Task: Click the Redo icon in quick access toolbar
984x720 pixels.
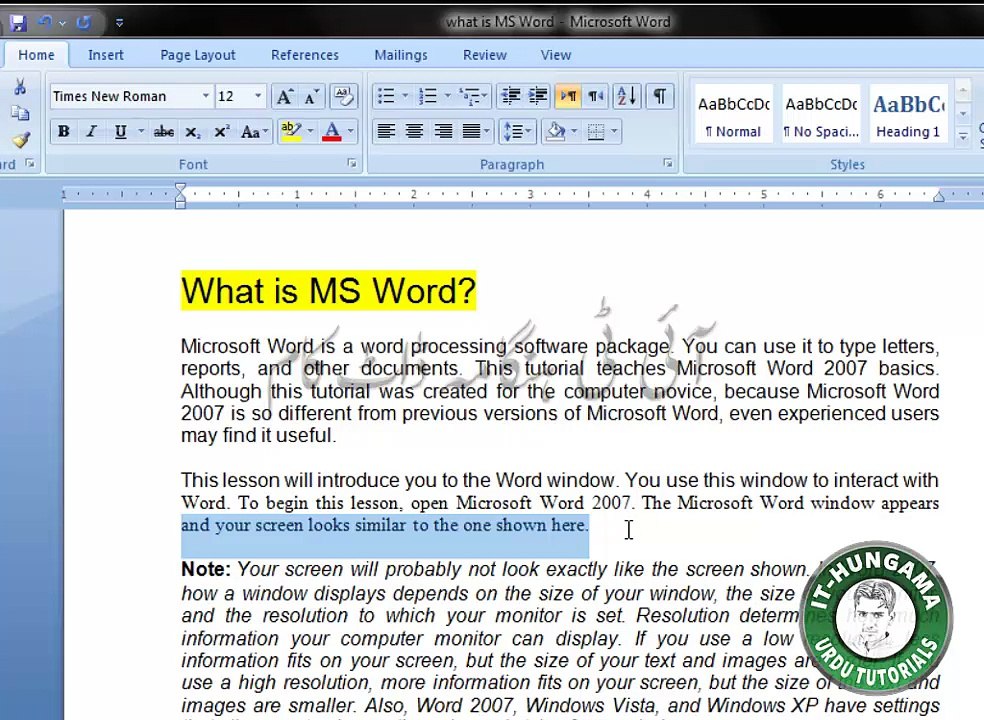Action: (83, 23)
